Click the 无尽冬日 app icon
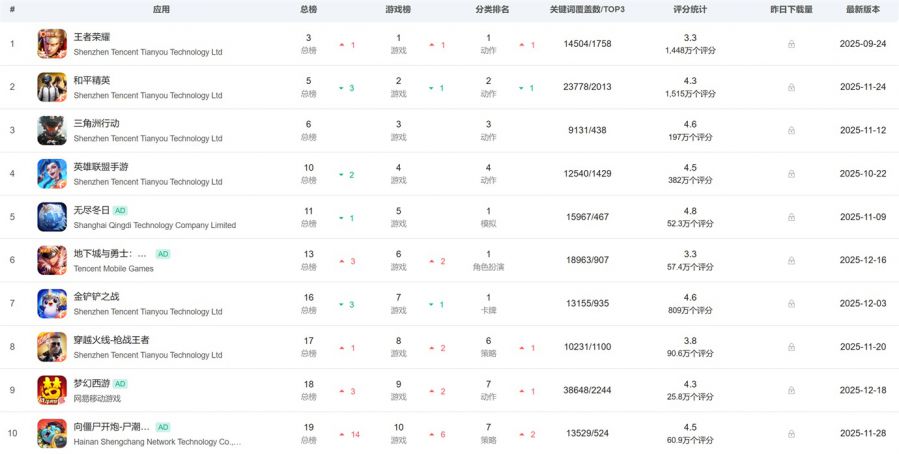 [x=52, y=217]
